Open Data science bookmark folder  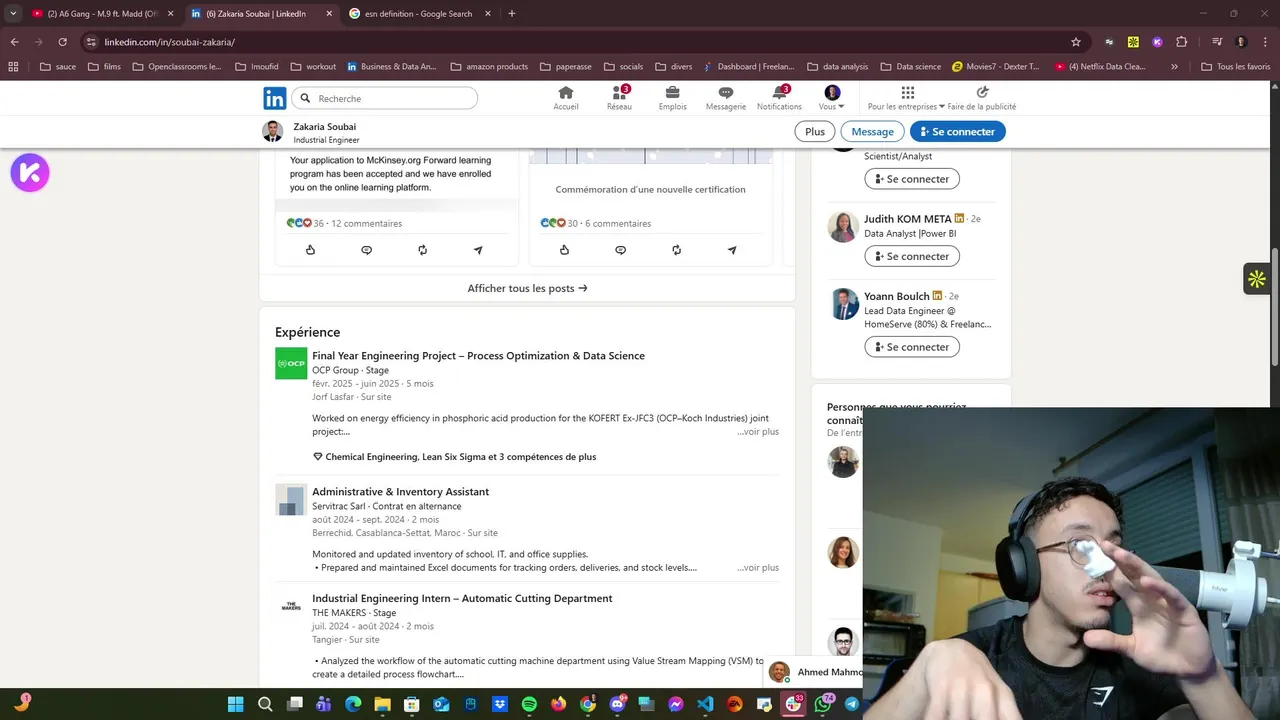[911, 67]
